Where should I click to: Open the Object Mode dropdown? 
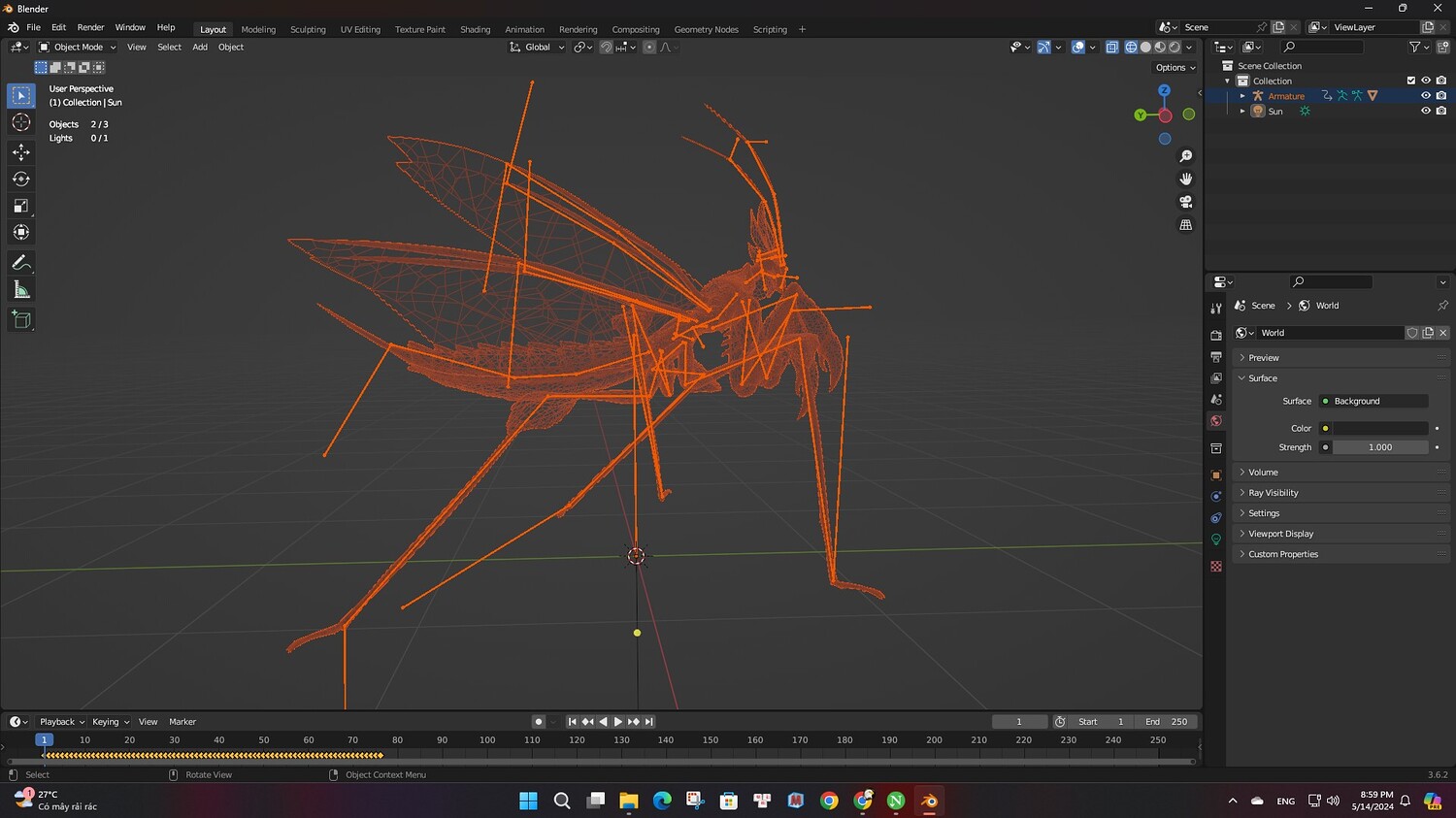click(x=78, y=47)
